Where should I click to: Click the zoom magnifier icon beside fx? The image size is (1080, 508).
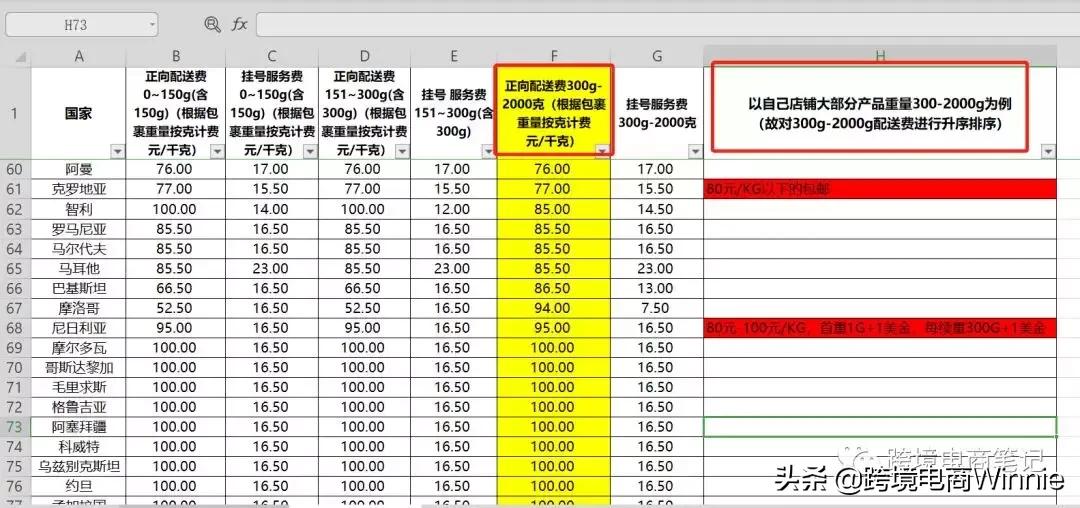213,24
